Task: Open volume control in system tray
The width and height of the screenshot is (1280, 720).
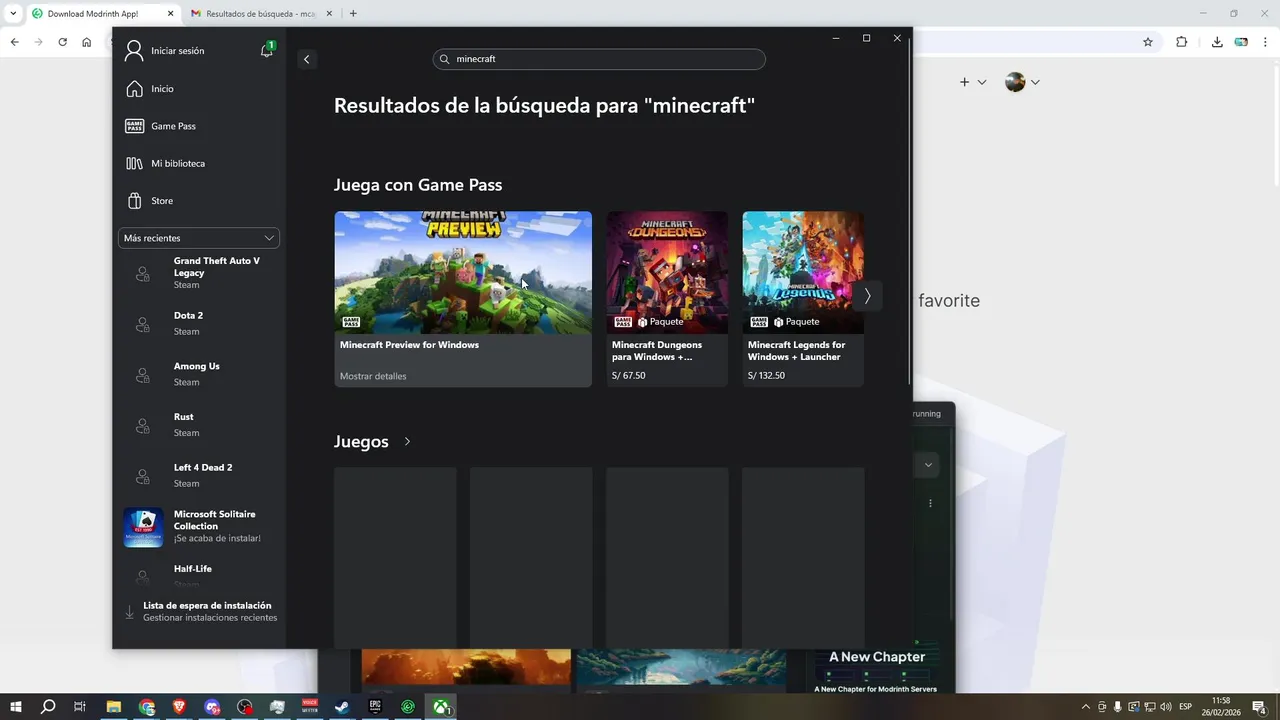Action: coord(1166,707)
